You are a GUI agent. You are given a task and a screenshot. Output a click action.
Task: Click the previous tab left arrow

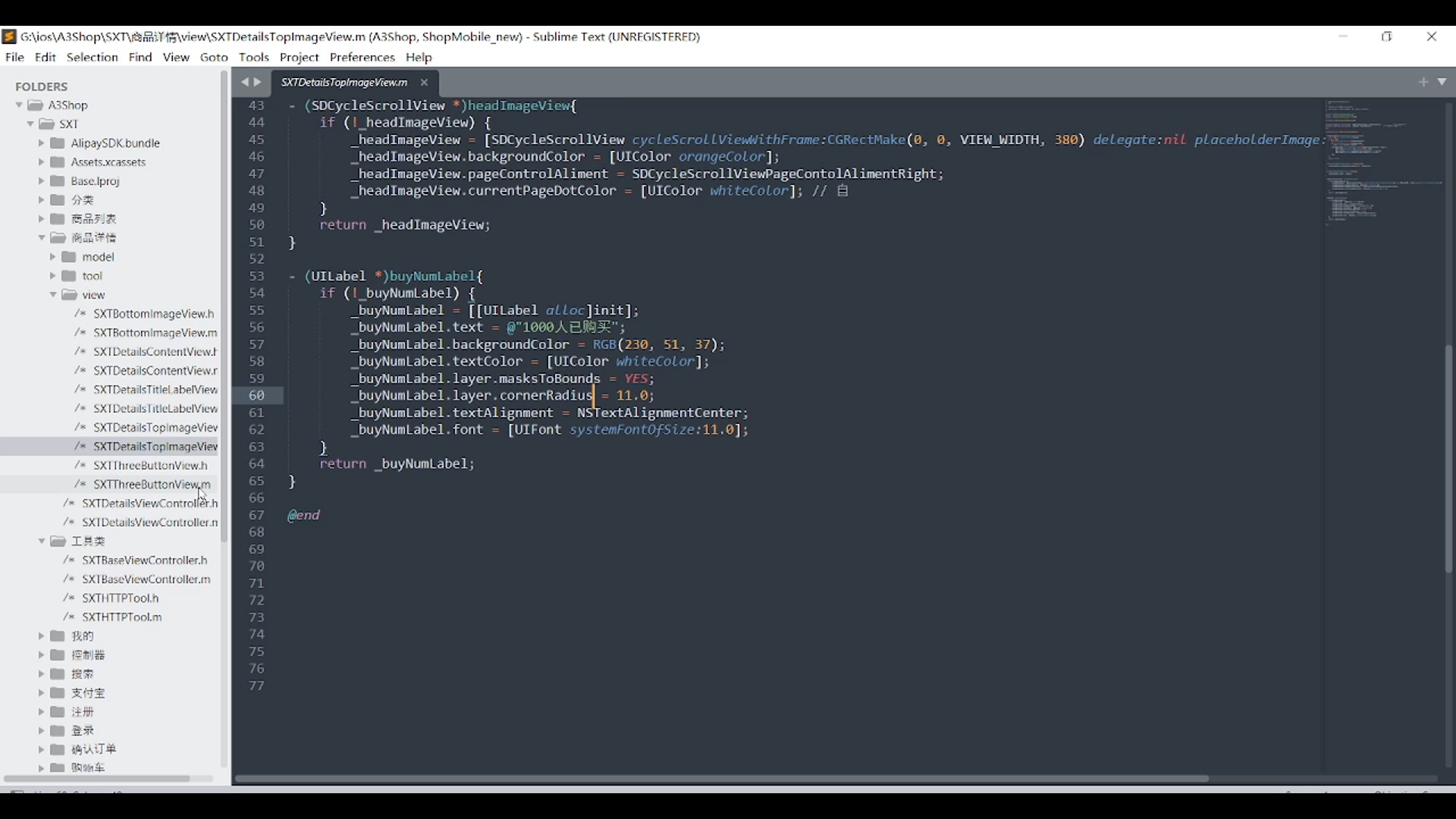[x=244, y=82]
